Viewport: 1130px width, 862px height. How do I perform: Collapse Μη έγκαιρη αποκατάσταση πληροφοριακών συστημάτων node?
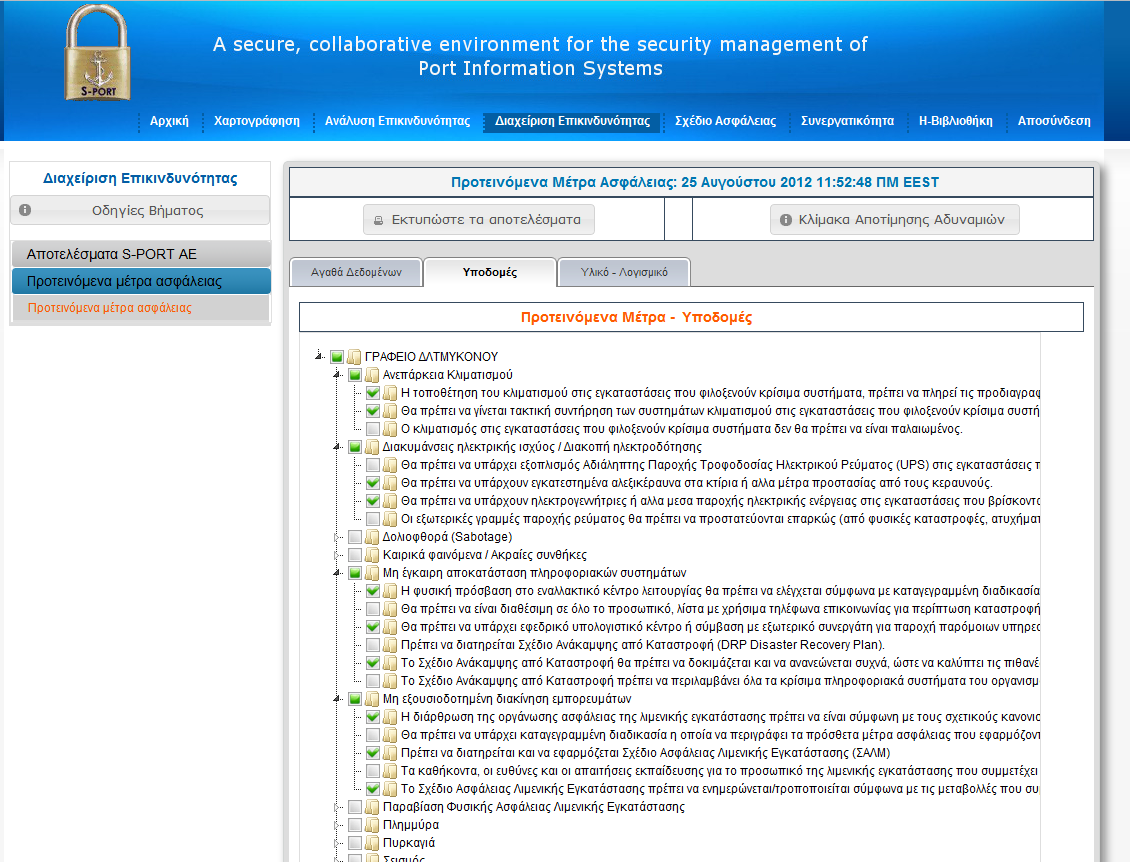coord(337,573)
